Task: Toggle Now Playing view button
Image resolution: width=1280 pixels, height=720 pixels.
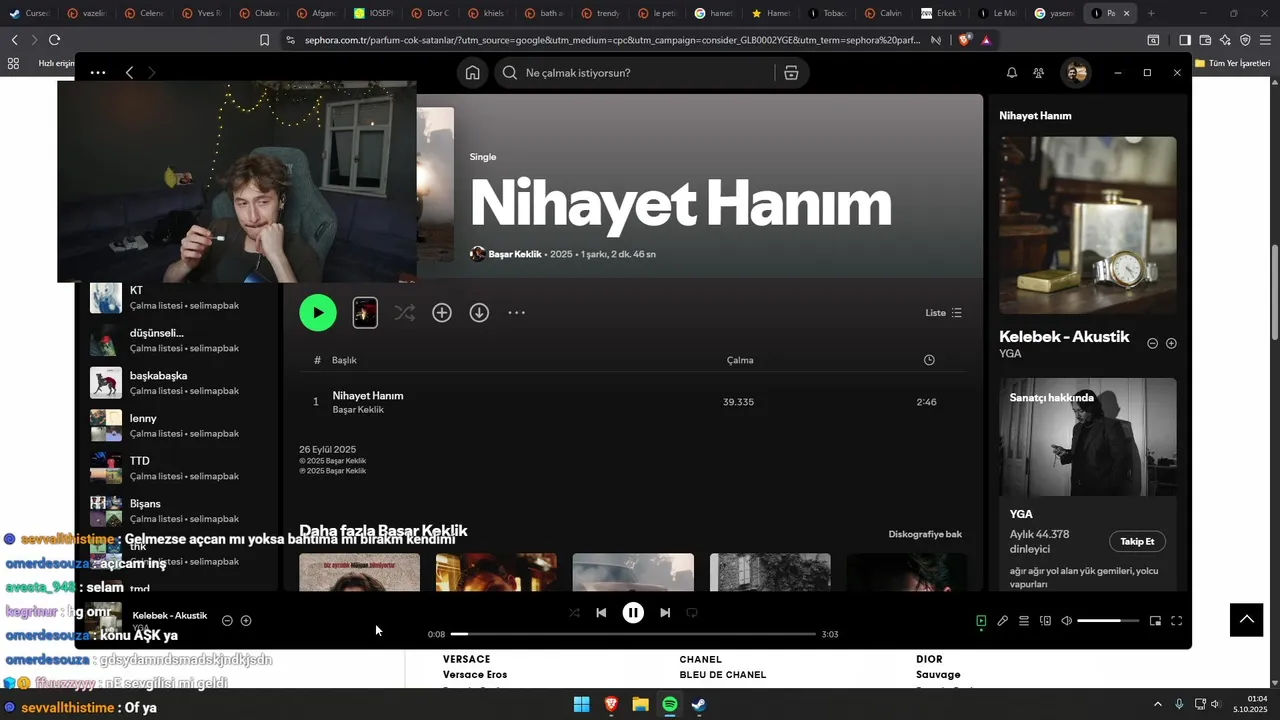Action: click(x=981, y=621)
